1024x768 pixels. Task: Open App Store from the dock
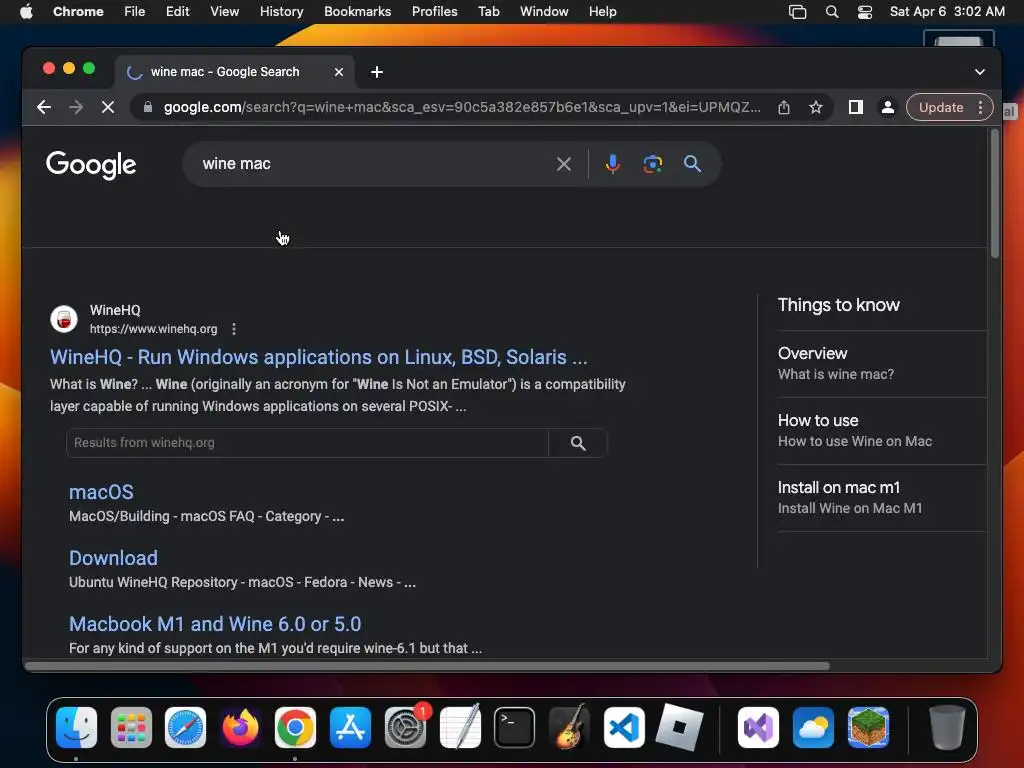[x=350, y=727]
